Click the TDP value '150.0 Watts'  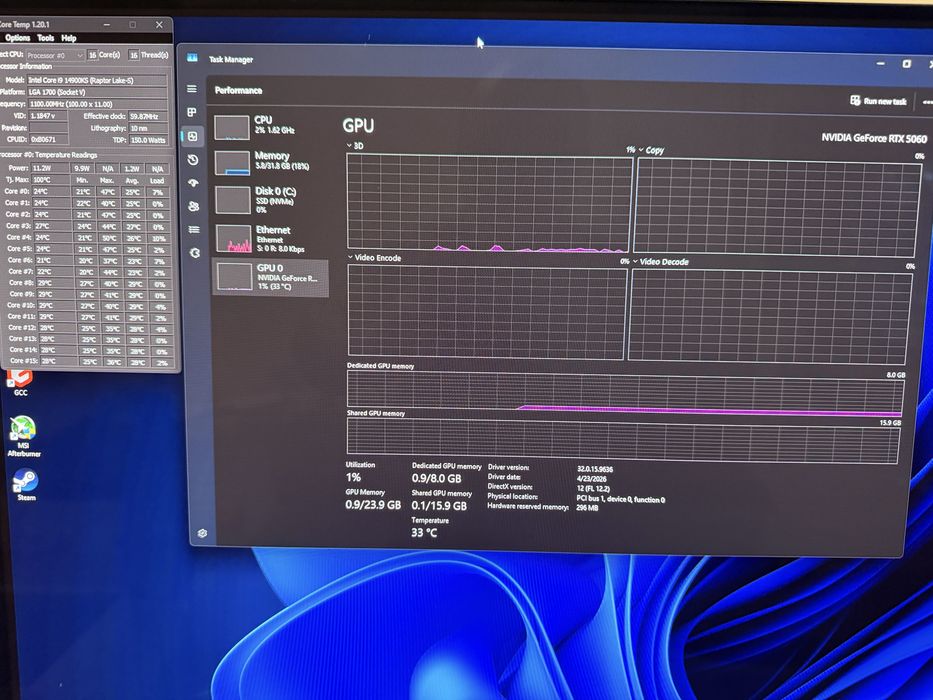(148, 140)
